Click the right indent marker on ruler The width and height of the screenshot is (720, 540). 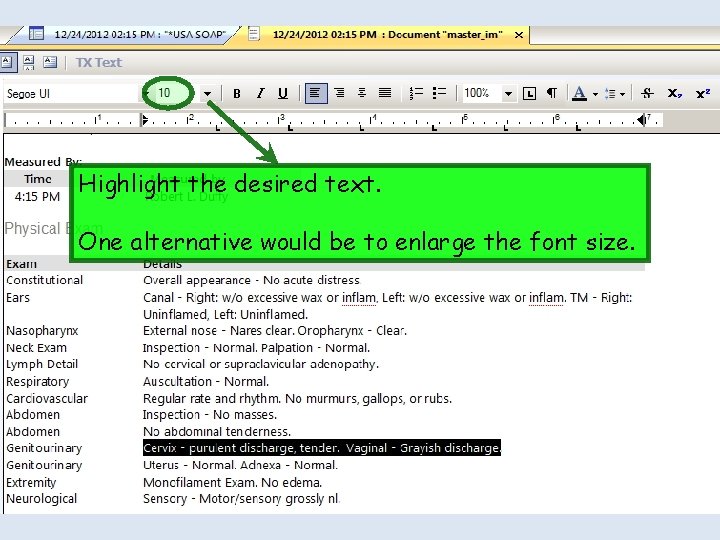[641, 120]
